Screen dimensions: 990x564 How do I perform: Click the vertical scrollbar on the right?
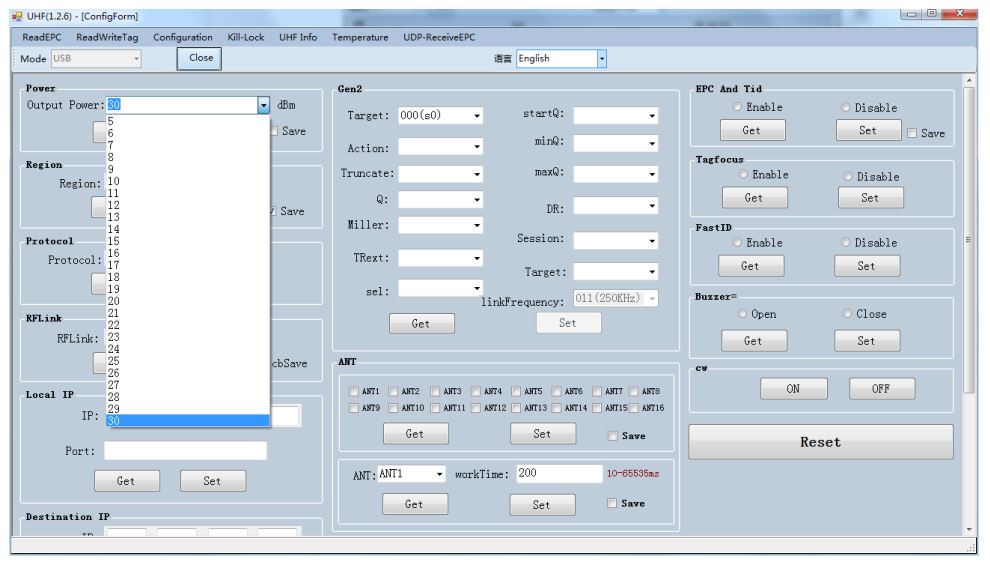point(967,300)
